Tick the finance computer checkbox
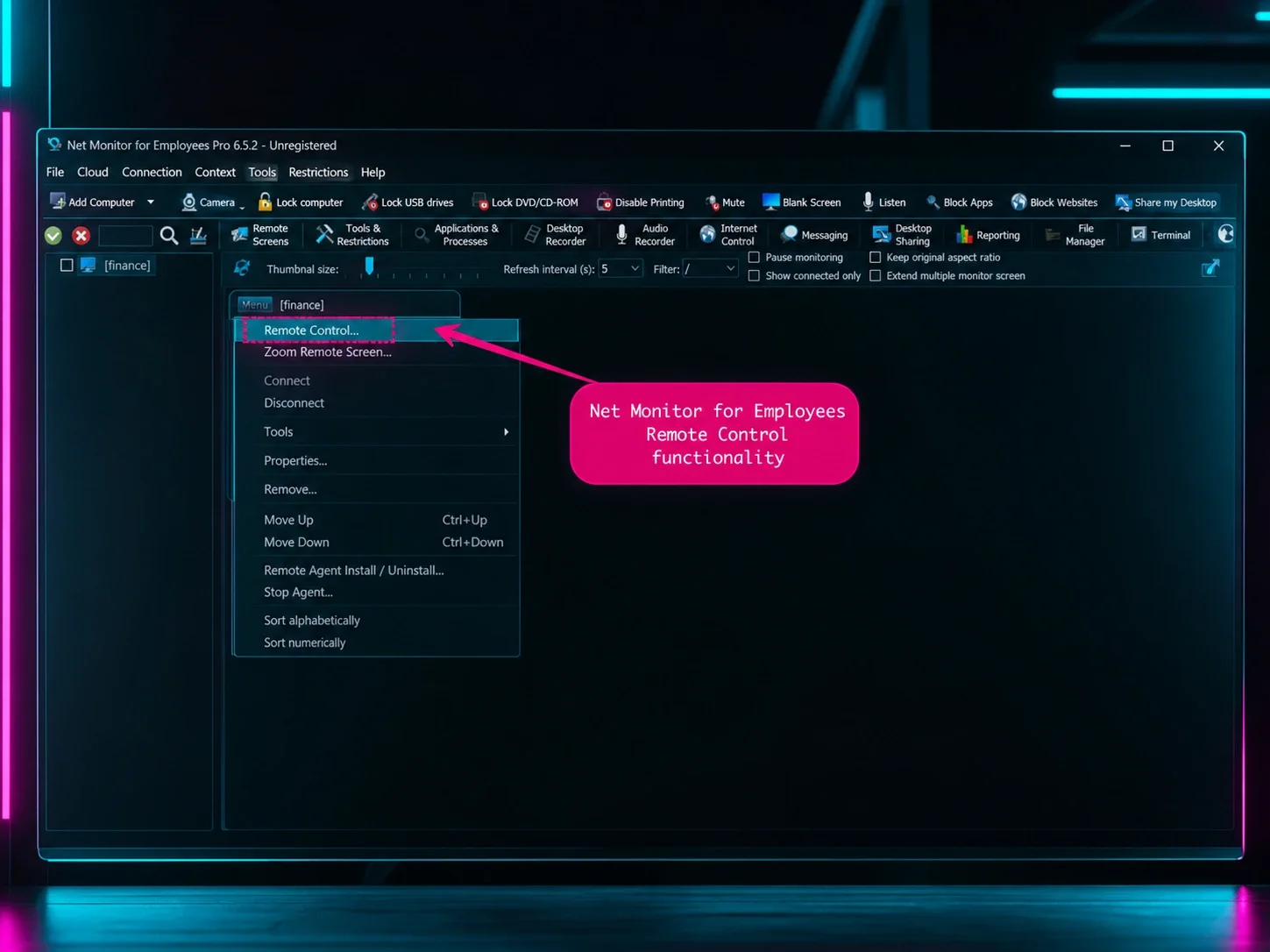Image resolution: width=1270 pixels, height=952 pixels. [x=67, y=265]
